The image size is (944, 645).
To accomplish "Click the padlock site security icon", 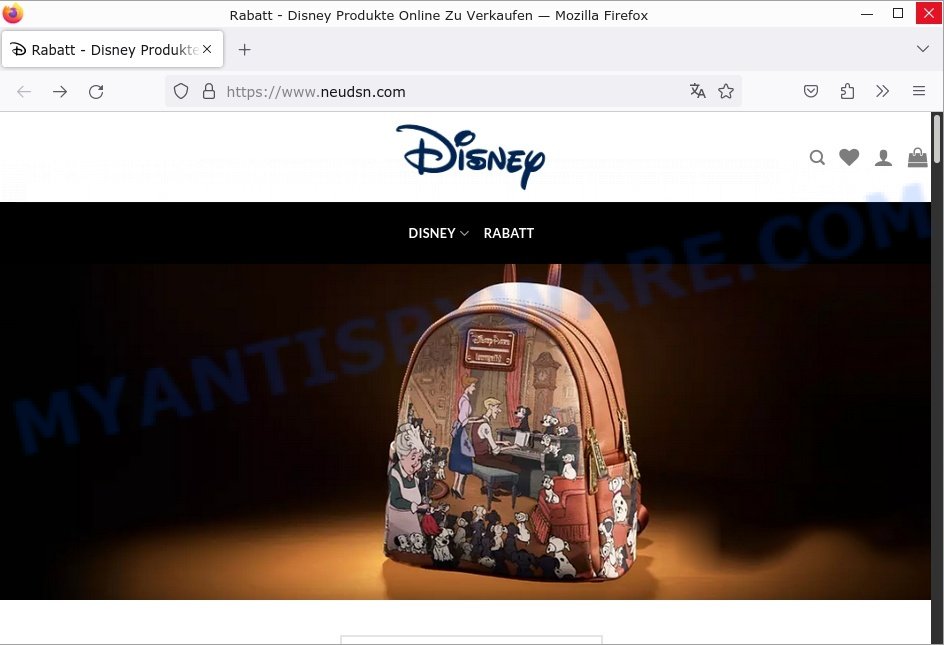I will tap(209, 92).
